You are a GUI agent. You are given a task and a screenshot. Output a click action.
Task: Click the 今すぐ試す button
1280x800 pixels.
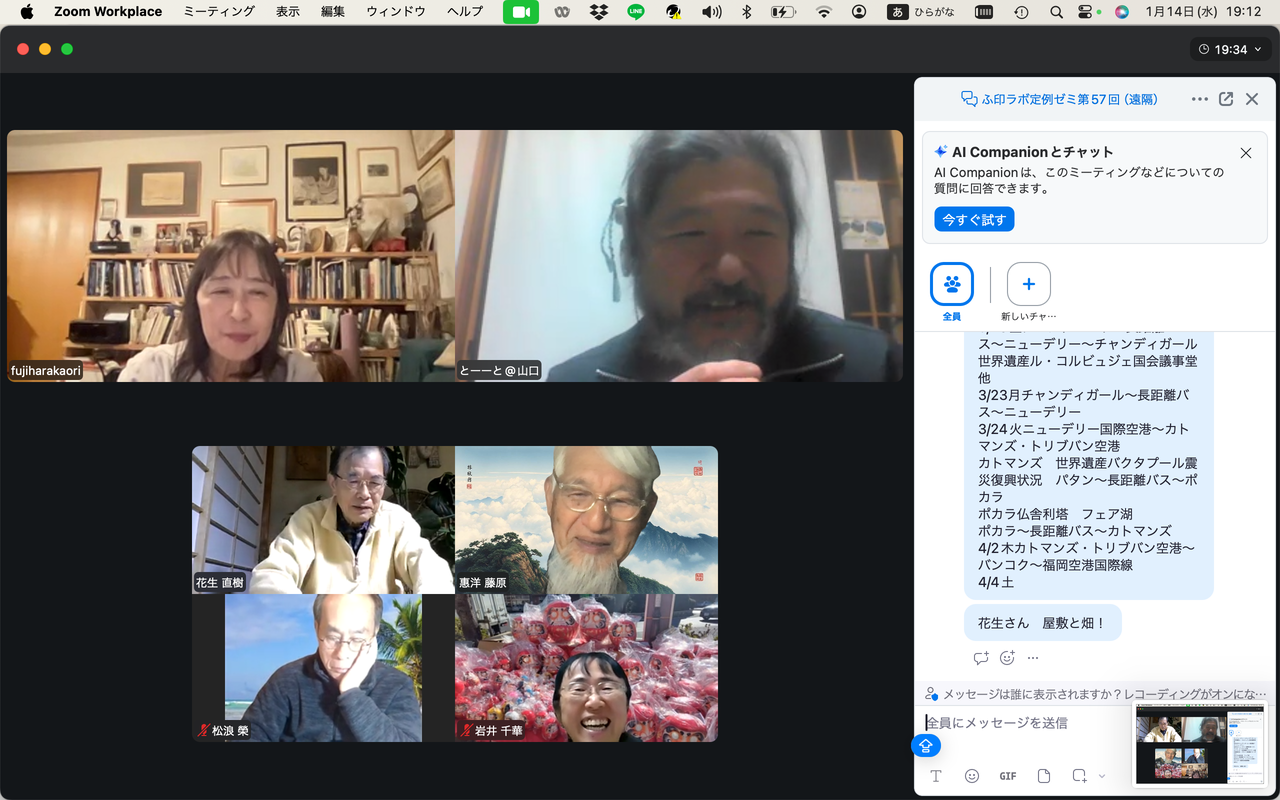click(974, 219)
